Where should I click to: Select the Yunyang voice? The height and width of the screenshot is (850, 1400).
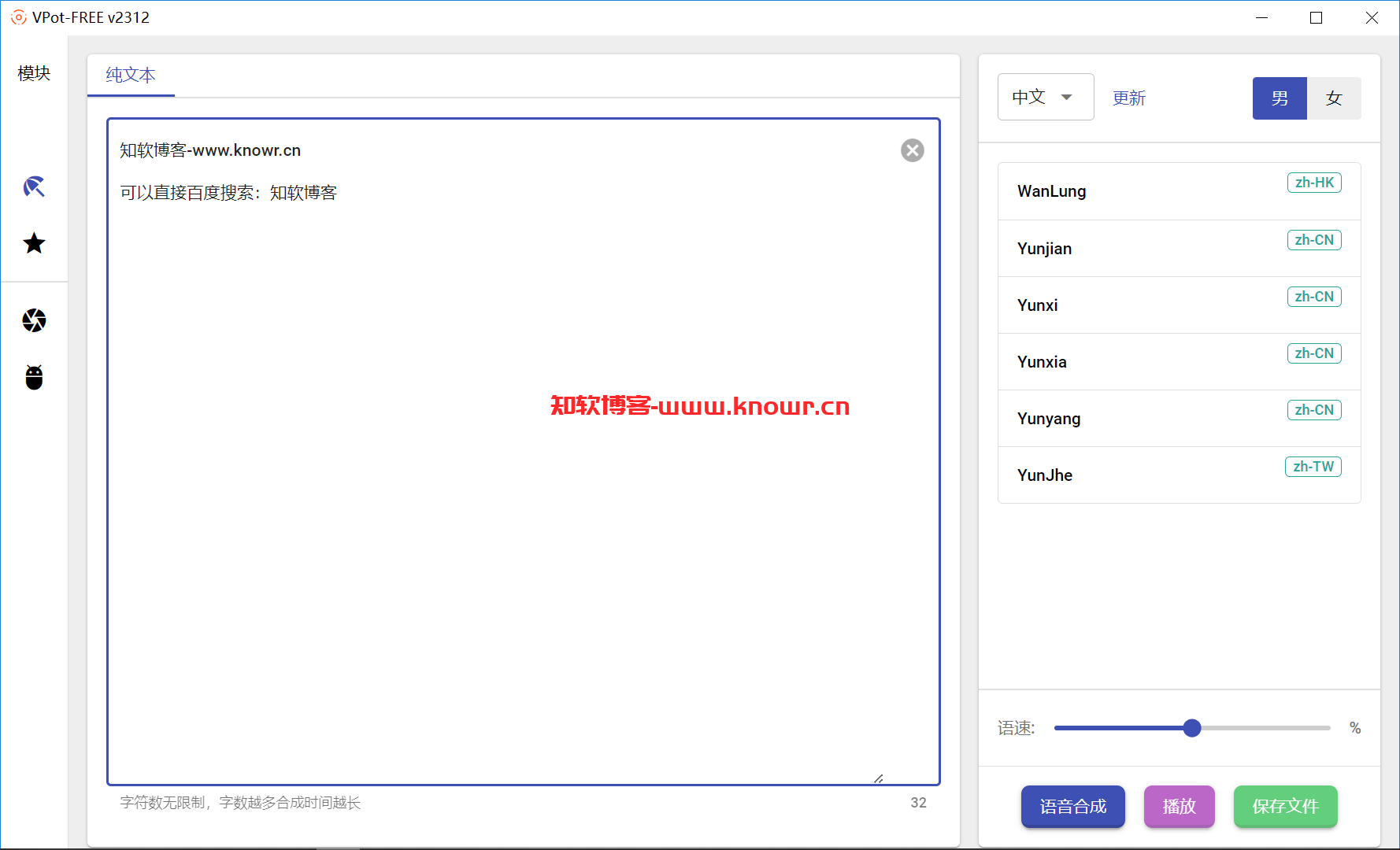coord(1180,419)
